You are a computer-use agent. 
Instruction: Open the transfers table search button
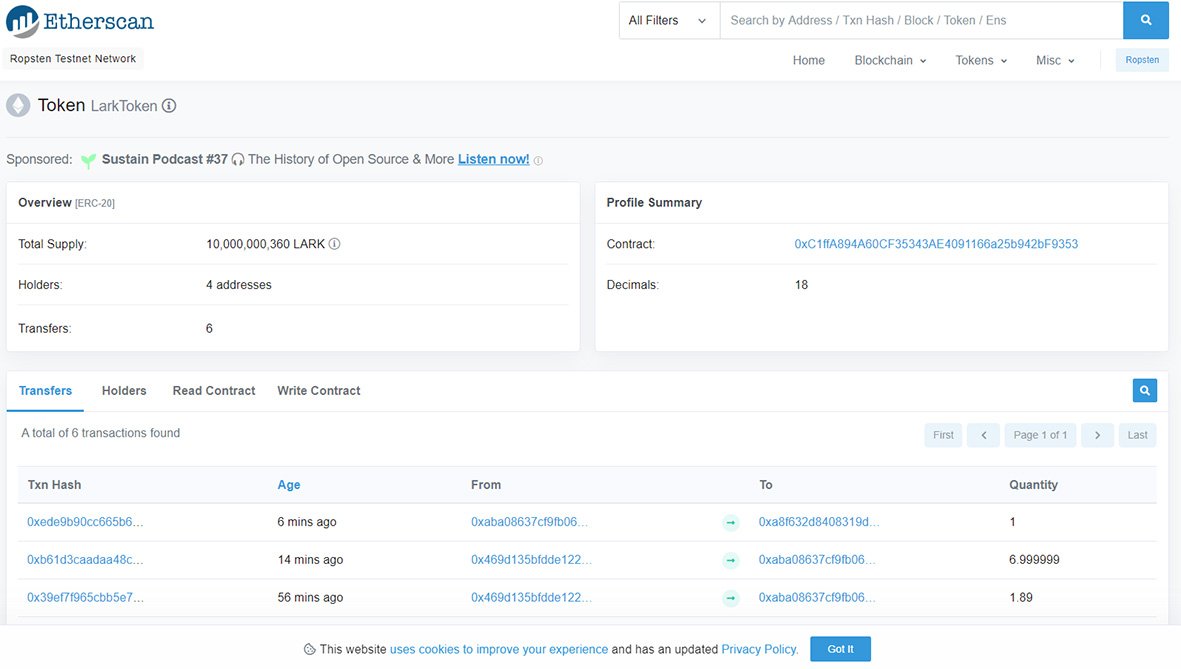1145,390
